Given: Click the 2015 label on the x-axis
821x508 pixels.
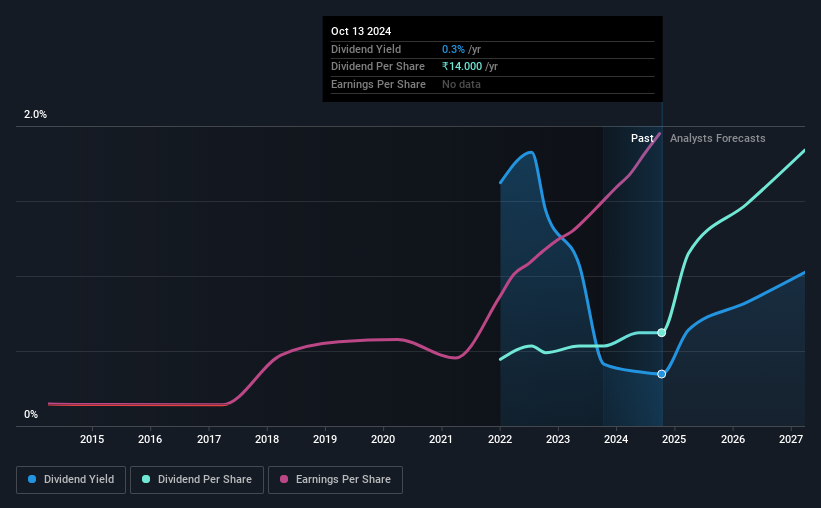Looking at the screenshot, I should point(92,439).
